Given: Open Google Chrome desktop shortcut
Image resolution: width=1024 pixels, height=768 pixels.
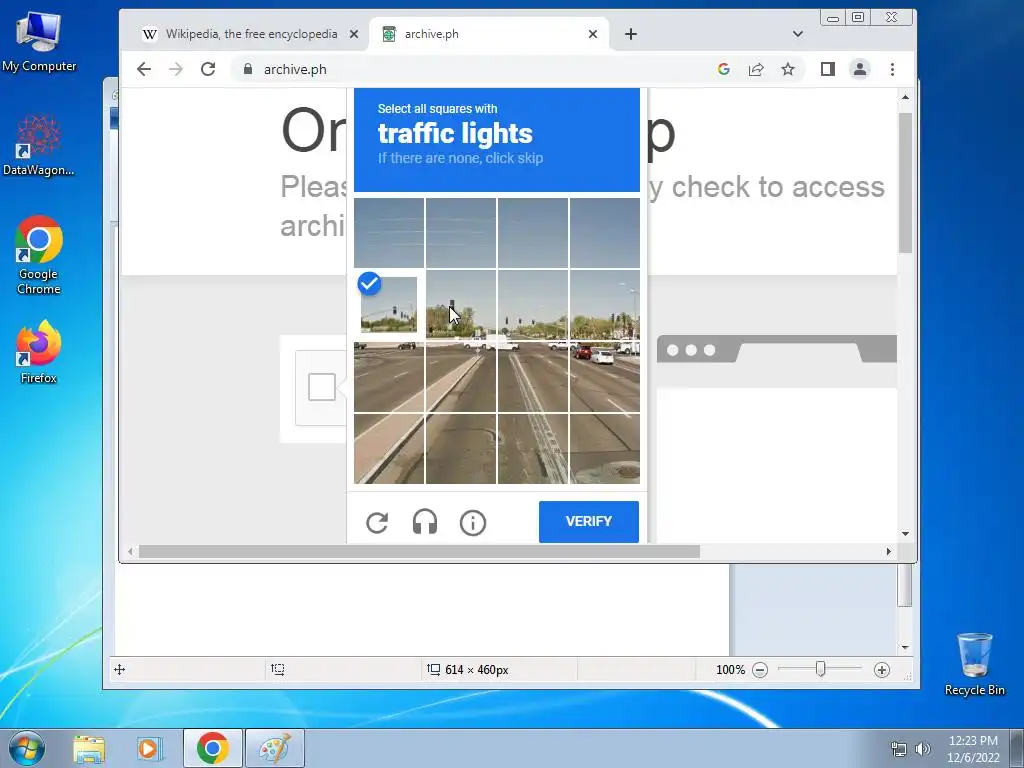Looking at the screenshot, I should coord(39,255).
